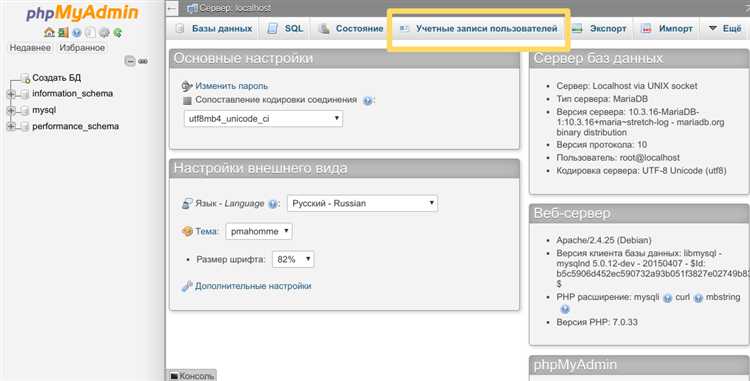This screenshot has height=381, width=750.
Task: Open the utf8mb4_unicode_ci collation dropdown
Action: [x=263, y=119]
